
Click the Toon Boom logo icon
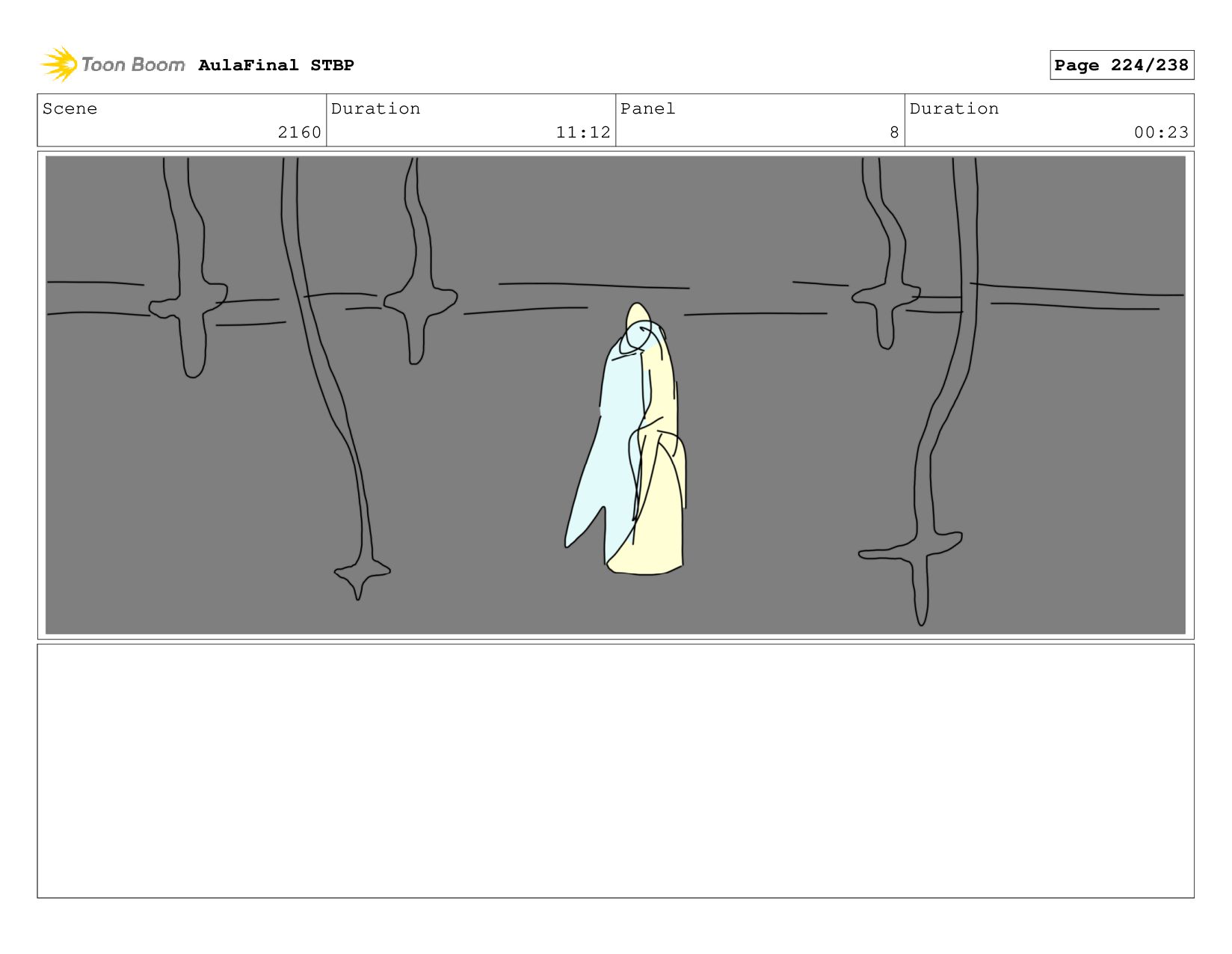point(59,64)
